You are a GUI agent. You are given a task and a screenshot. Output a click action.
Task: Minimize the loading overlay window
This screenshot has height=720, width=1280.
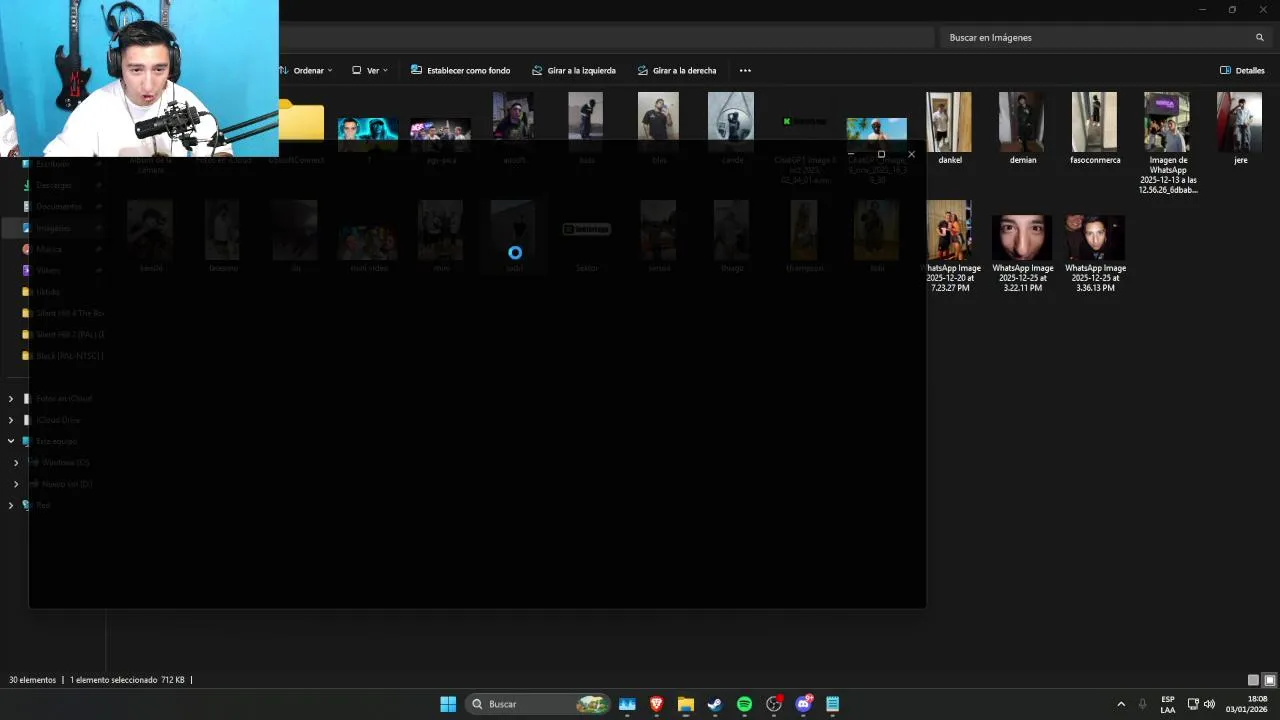coord(851,154)
